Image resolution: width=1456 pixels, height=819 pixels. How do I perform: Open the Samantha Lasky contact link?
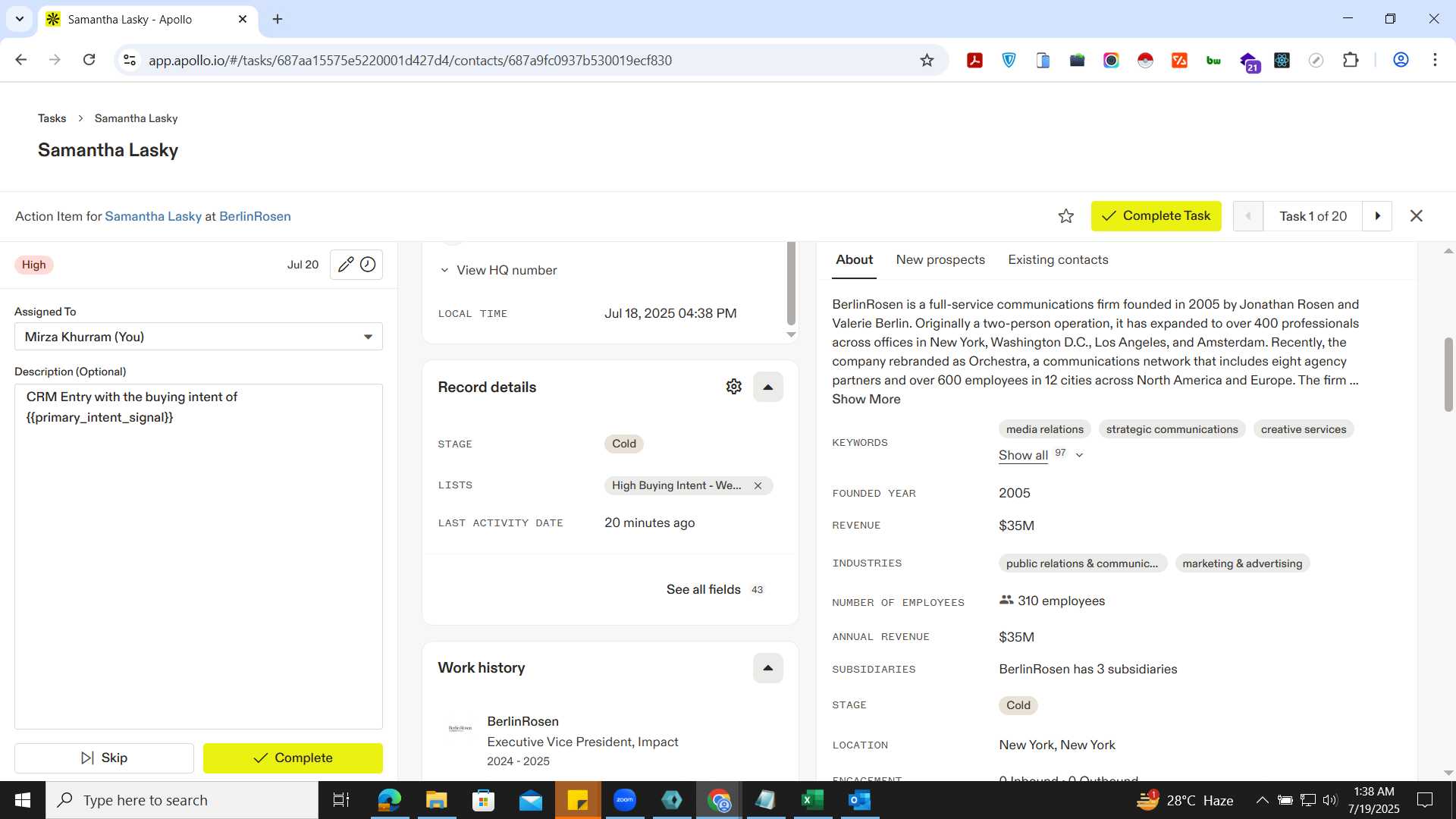[x=153, y=217]
